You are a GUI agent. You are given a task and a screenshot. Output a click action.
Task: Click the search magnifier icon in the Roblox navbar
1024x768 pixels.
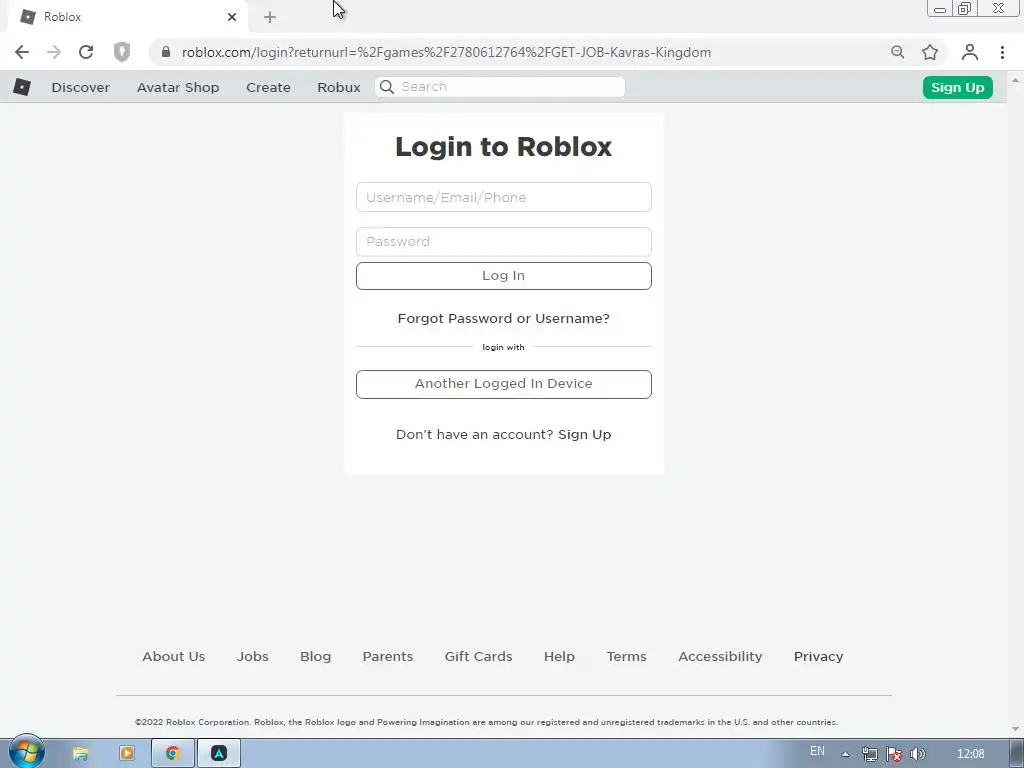pyautogui.click(x=387, y=87)
